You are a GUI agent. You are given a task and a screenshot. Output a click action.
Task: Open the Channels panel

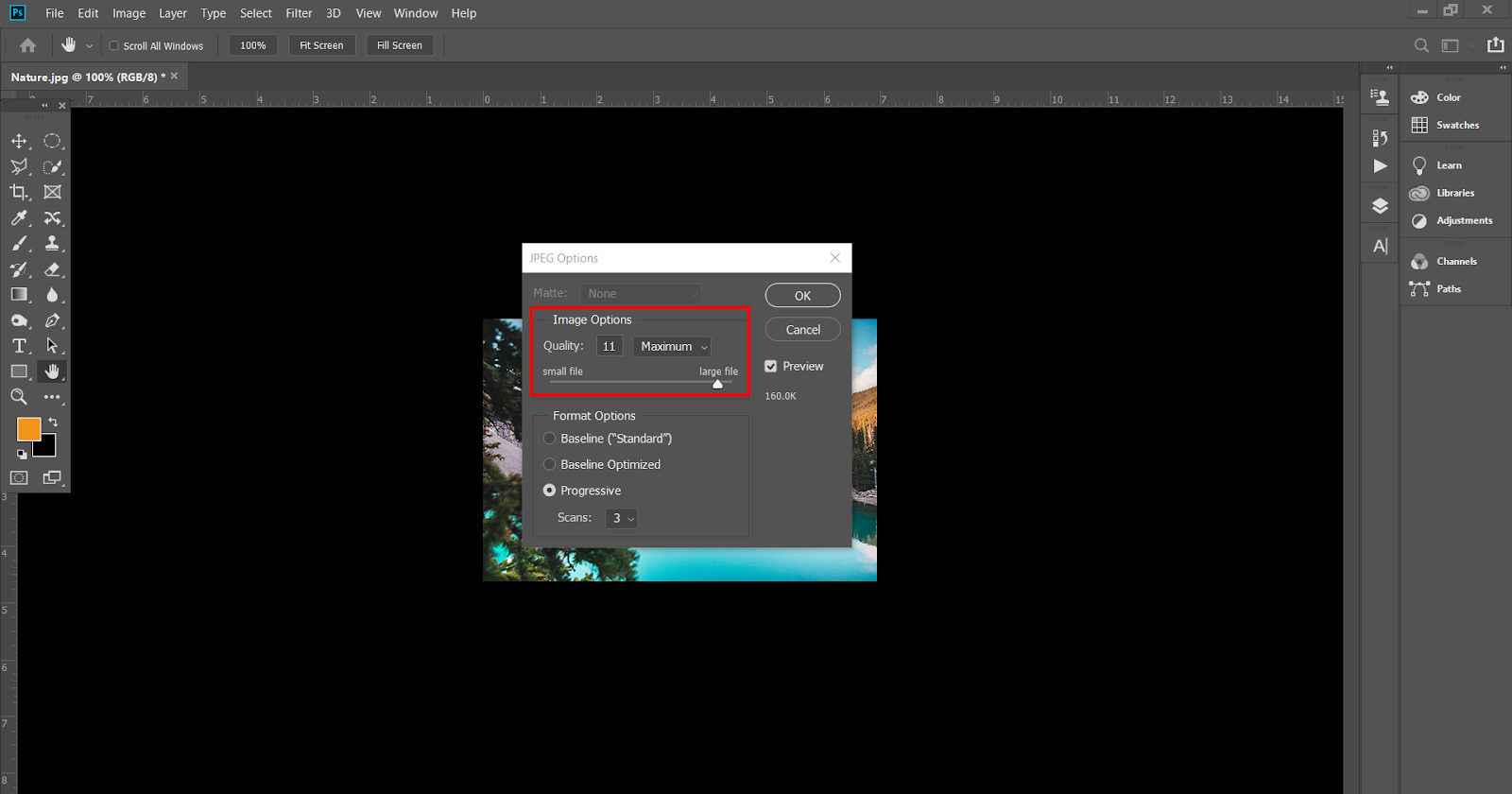tap(1455, 261)
